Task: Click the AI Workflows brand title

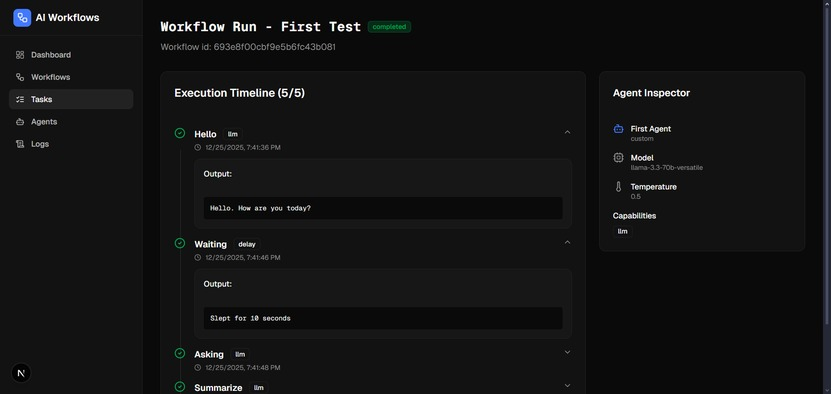Action: click(x=67, y=17)
